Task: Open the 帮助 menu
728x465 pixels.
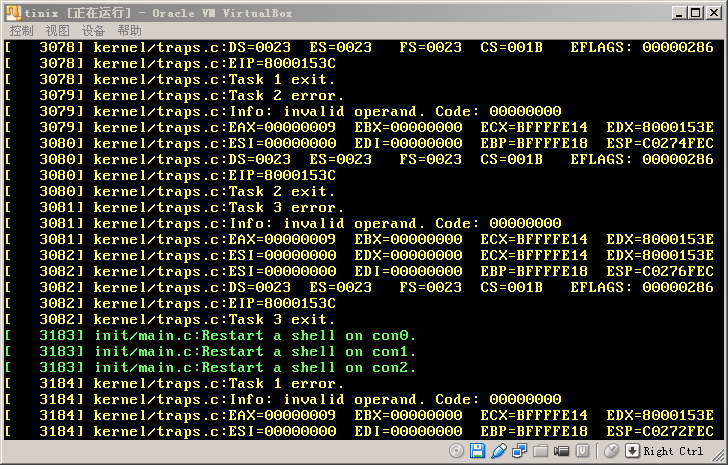Action: (x=130, y=31)
